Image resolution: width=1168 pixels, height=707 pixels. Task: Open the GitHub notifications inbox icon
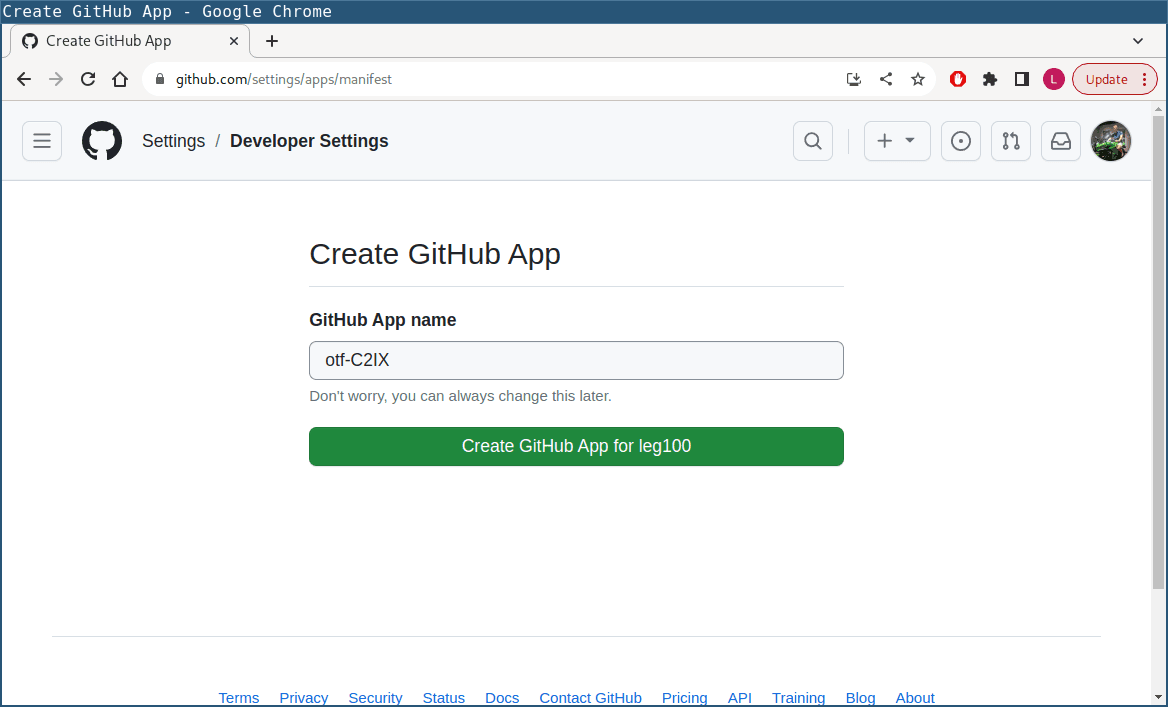click(1061, 141)
